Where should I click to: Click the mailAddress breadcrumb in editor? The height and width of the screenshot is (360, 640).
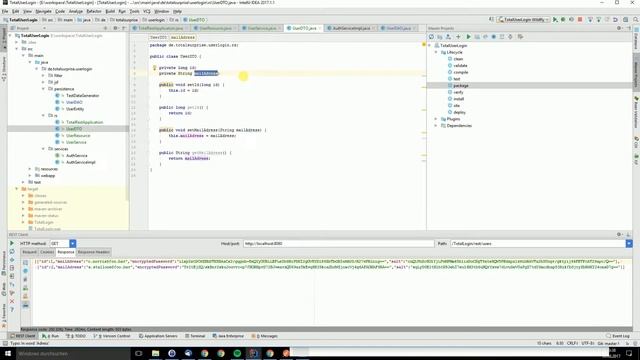pos(182,37)
